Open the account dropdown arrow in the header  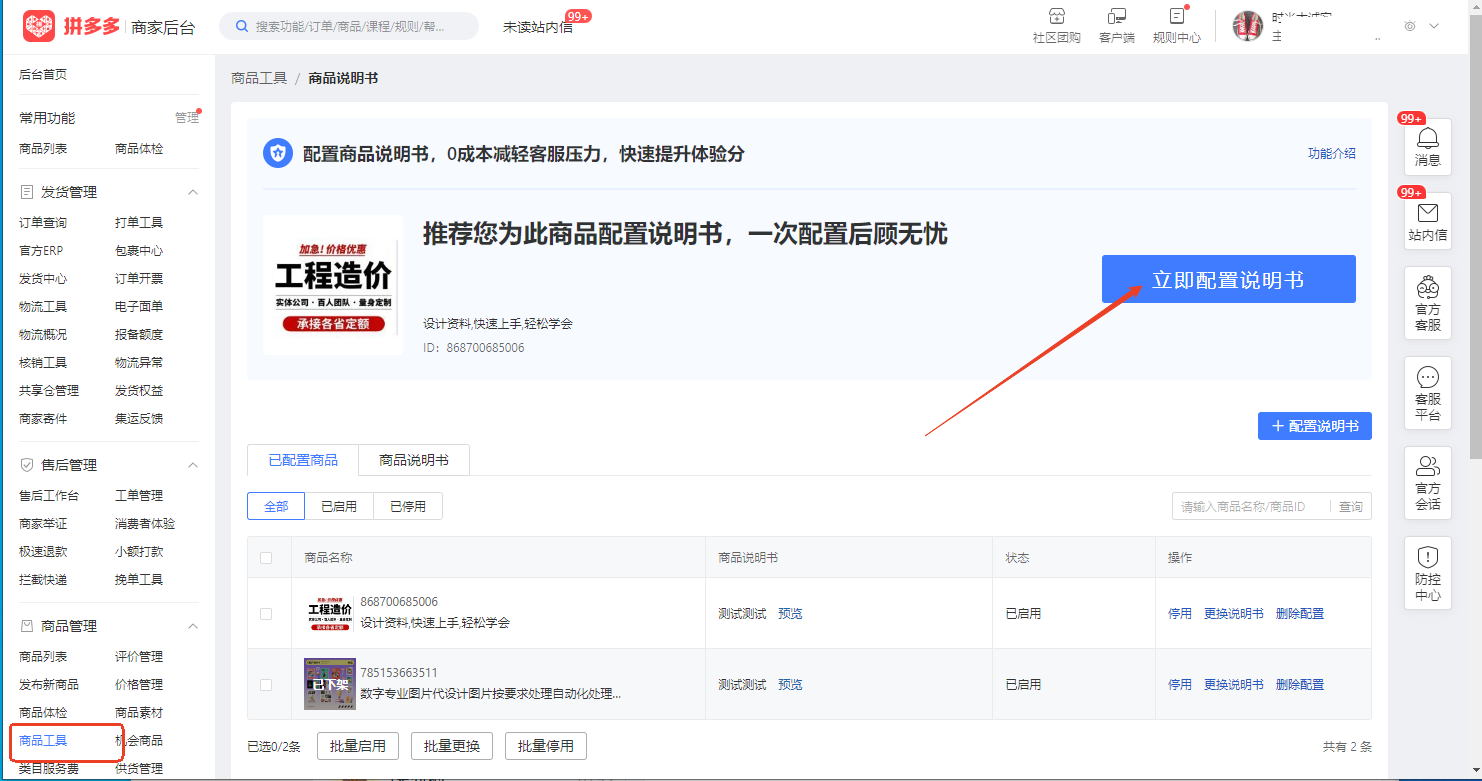pyautogui.click(x=1434, y=26)
